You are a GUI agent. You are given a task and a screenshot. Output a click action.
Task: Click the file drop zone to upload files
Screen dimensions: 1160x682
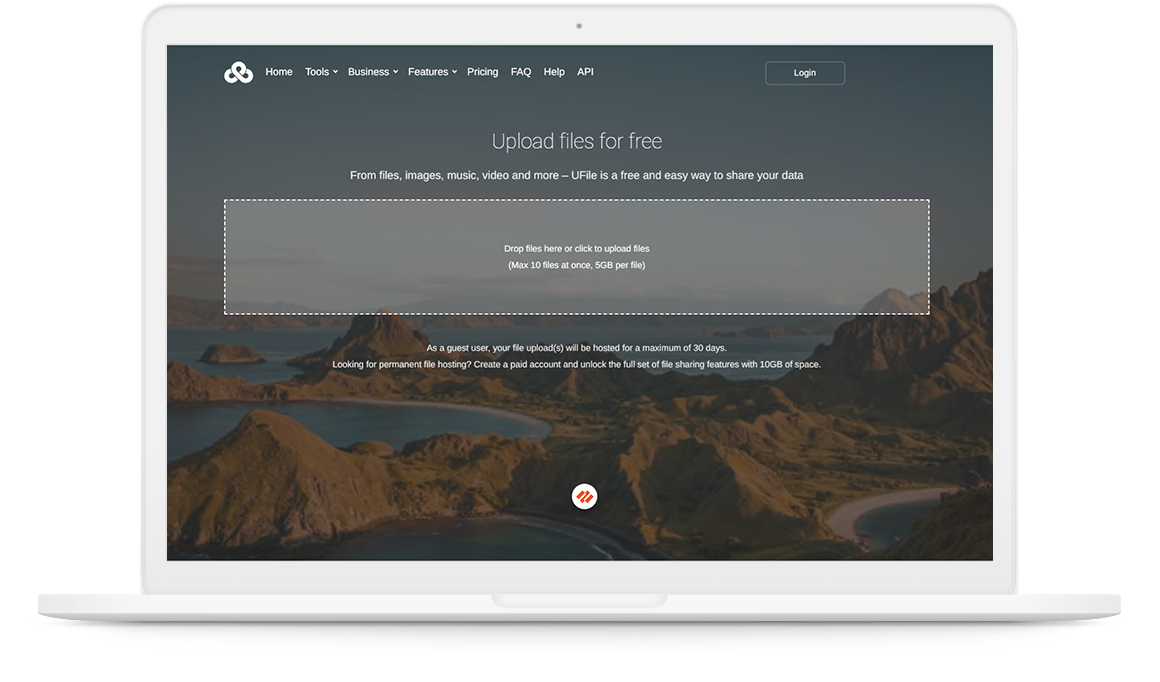577,256
